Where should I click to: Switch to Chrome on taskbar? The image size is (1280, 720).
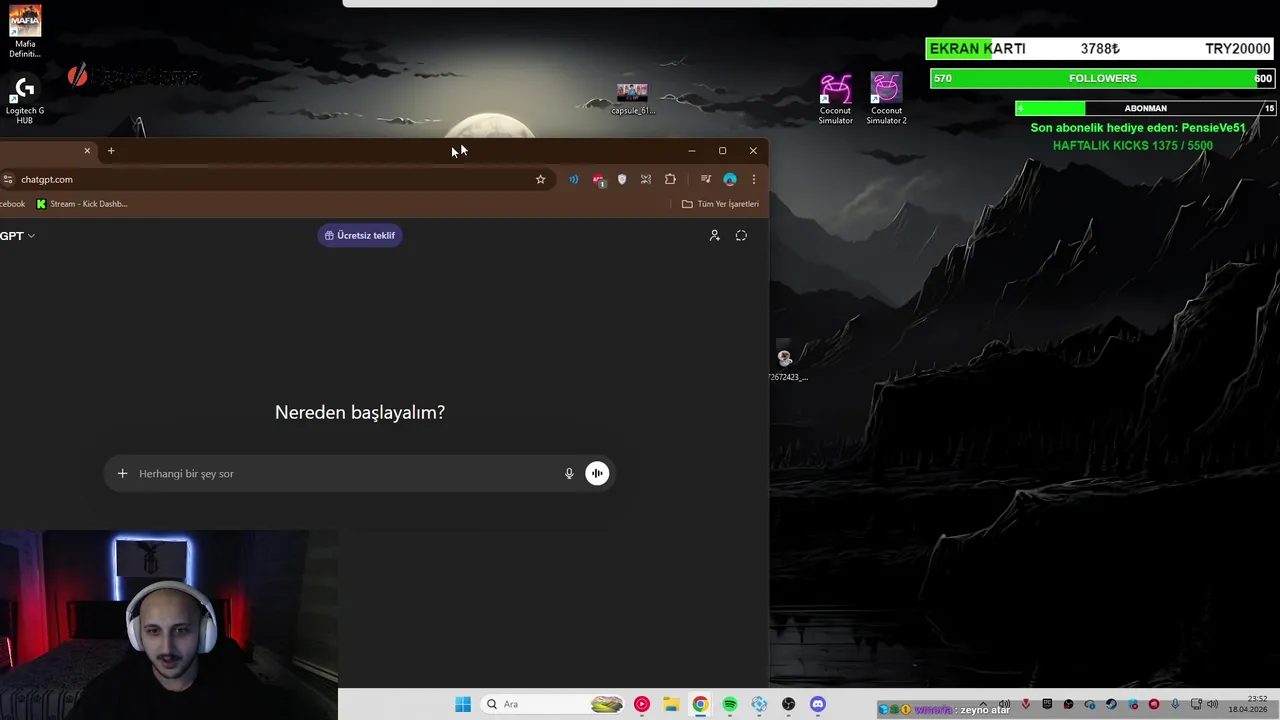700,705
